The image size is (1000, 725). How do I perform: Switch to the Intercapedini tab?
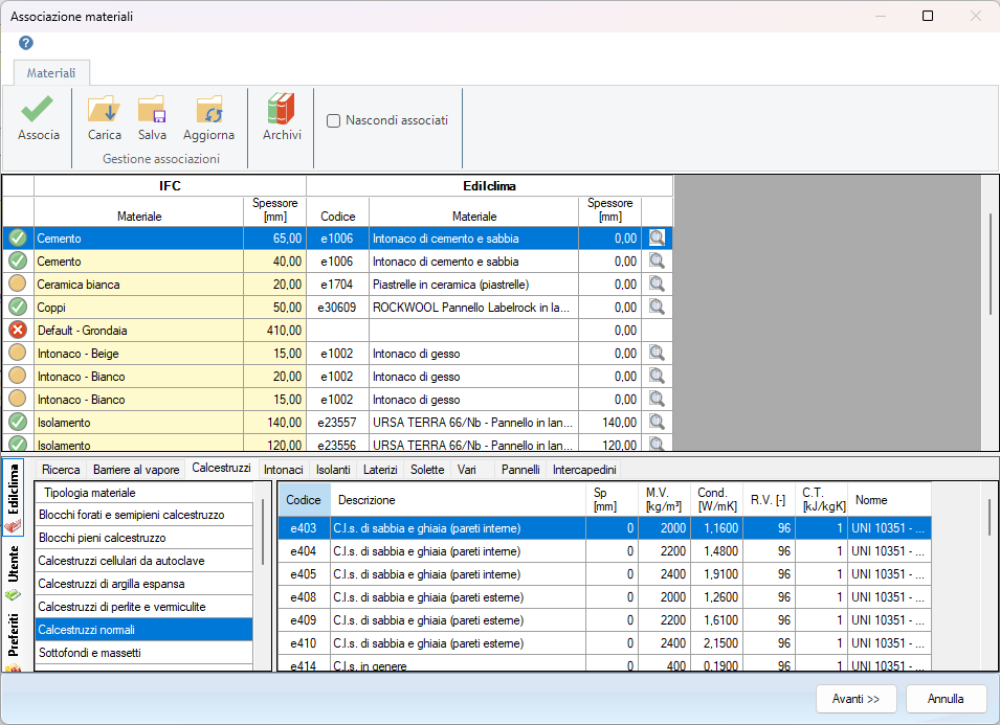pos(584,470)
